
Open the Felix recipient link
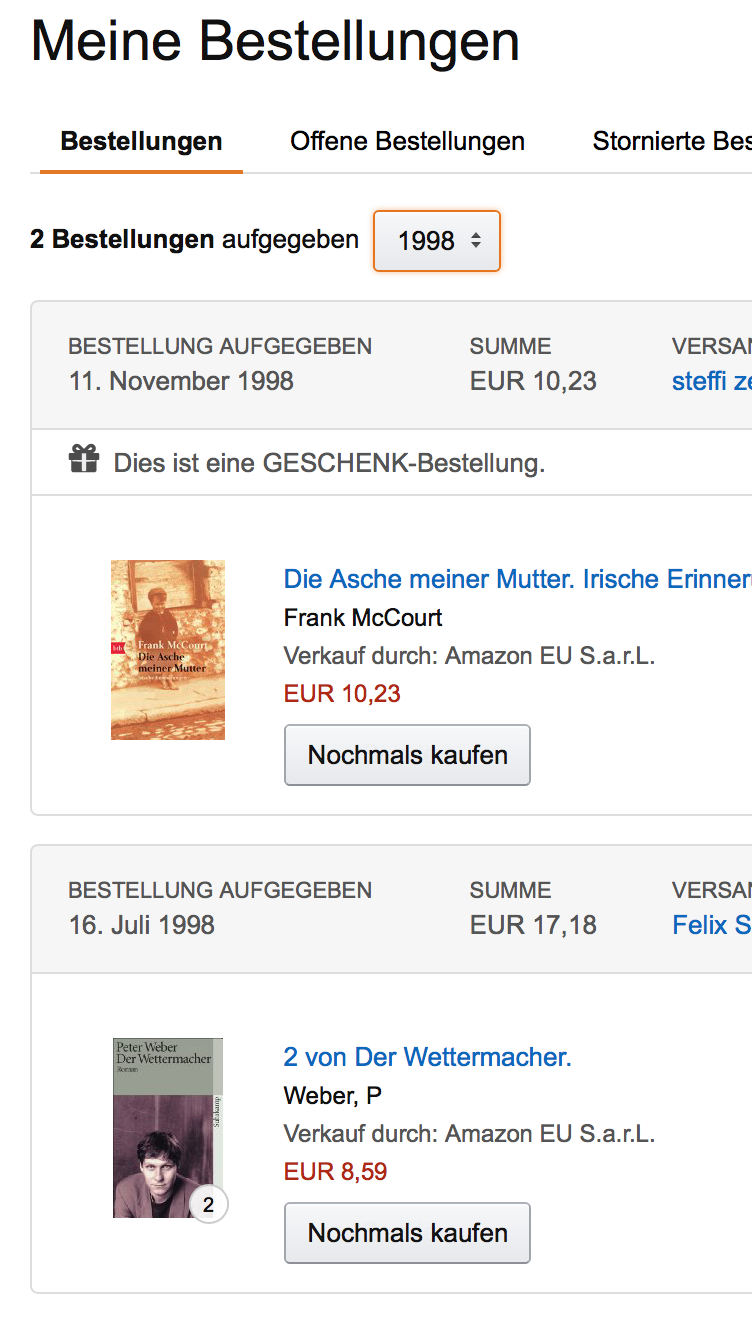pyautogui.click(x=711, y=925)
